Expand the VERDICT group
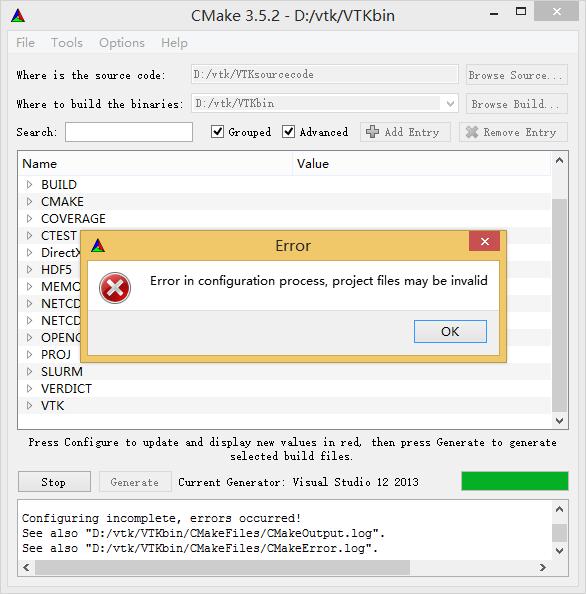The height and width of the screenshot is (594, 586). pyautogui.click(x=29, y=389)
